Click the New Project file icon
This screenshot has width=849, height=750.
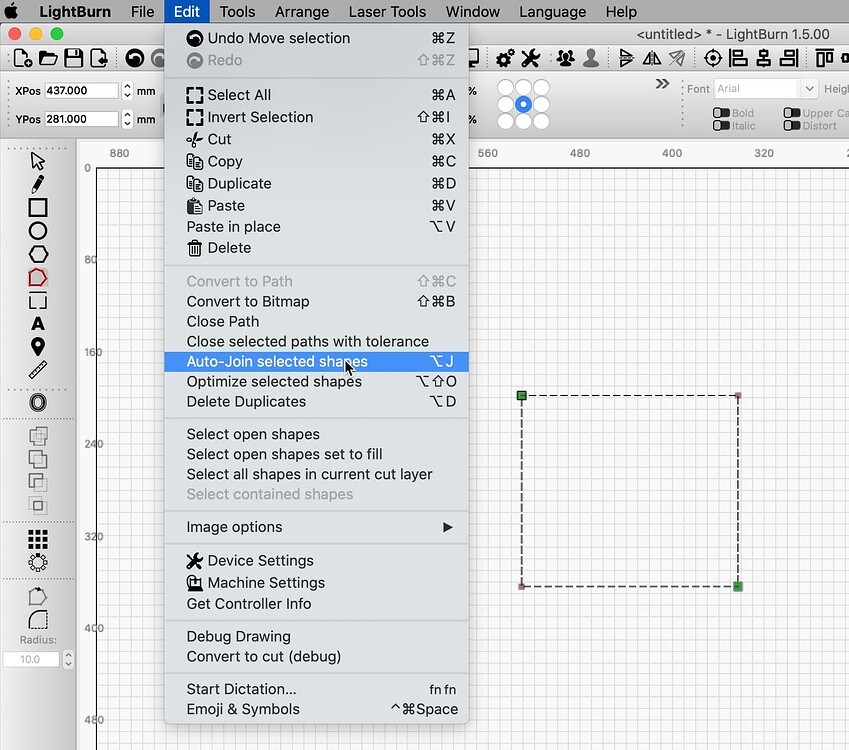coord(22,58)
